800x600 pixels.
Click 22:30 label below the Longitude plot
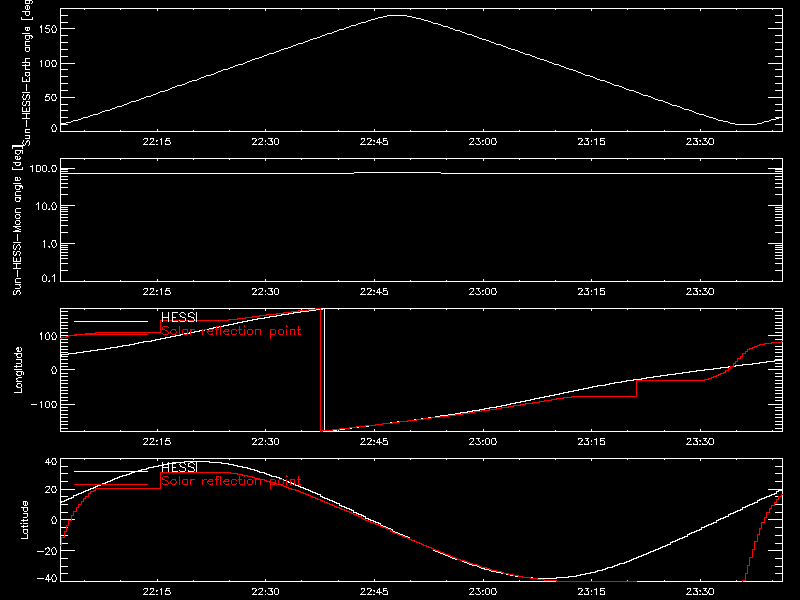265,441
